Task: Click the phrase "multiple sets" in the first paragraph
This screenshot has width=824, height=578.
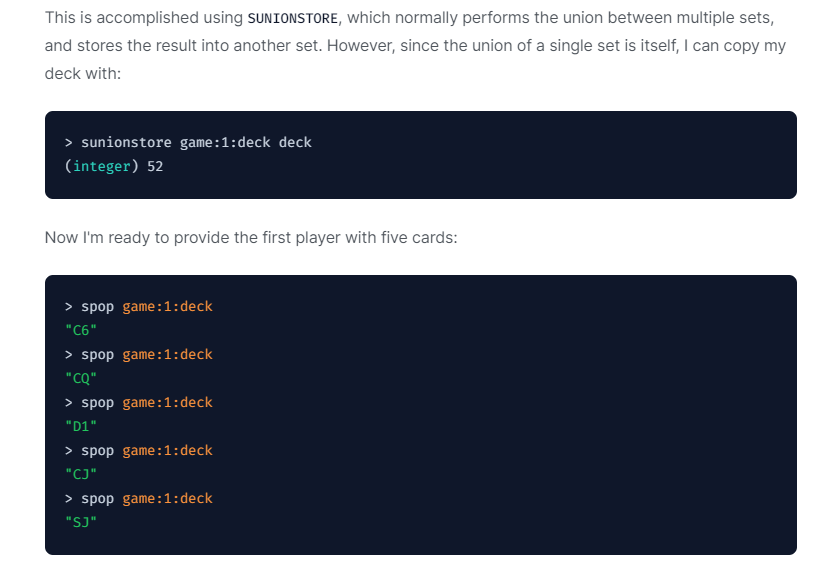Action: point(725,19)
